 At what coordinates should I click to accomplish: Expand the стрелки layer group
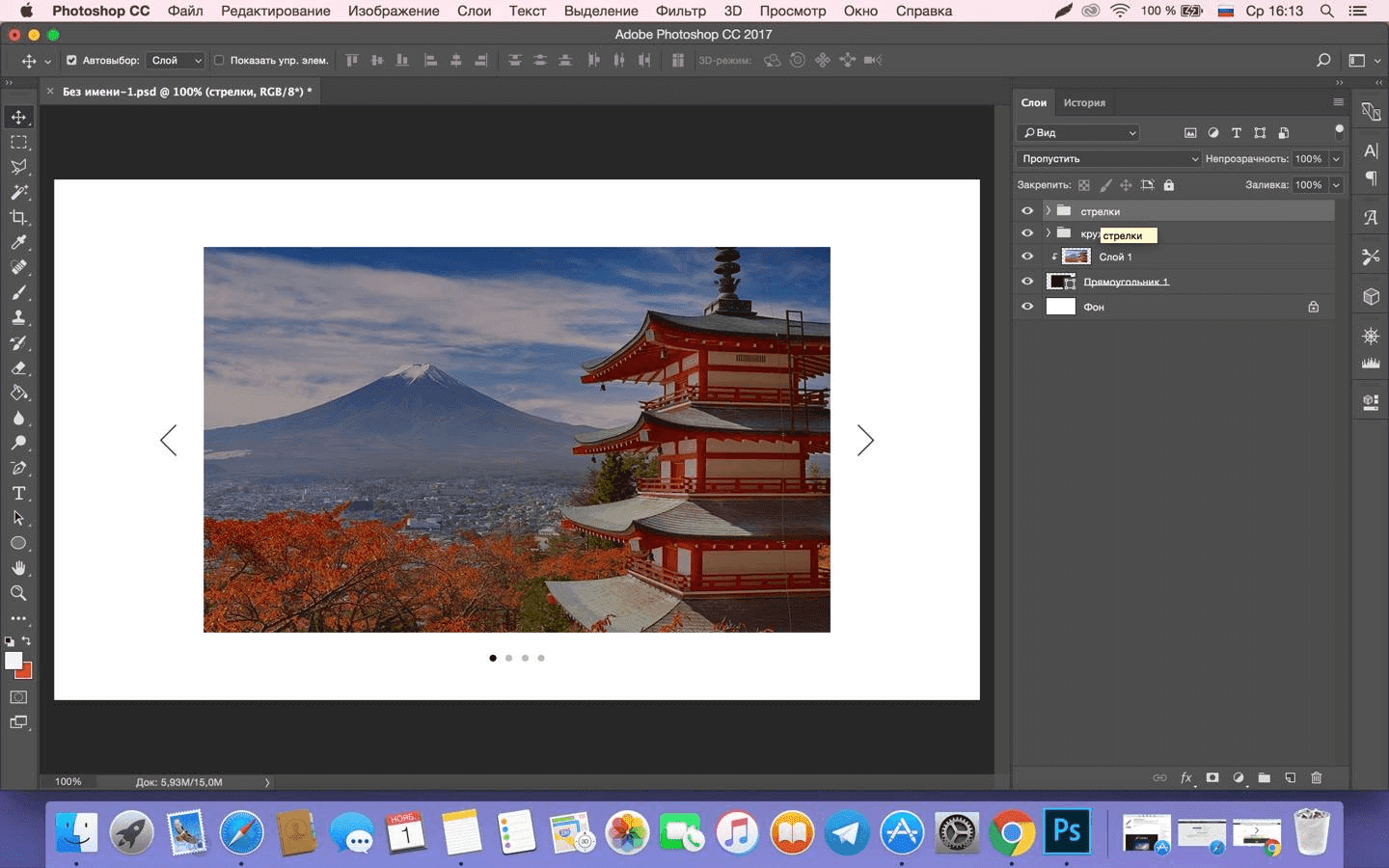tap(1048, 211)
